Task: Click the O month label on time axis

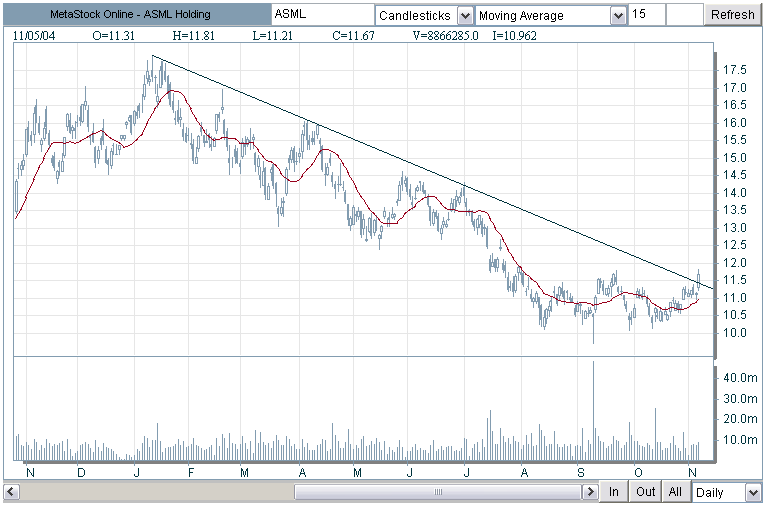Action: click(x=638, y=472)
